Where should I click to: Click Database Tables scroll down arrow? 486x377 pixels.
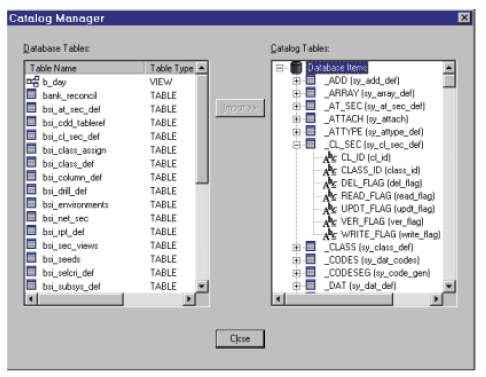tap(202, 286)
